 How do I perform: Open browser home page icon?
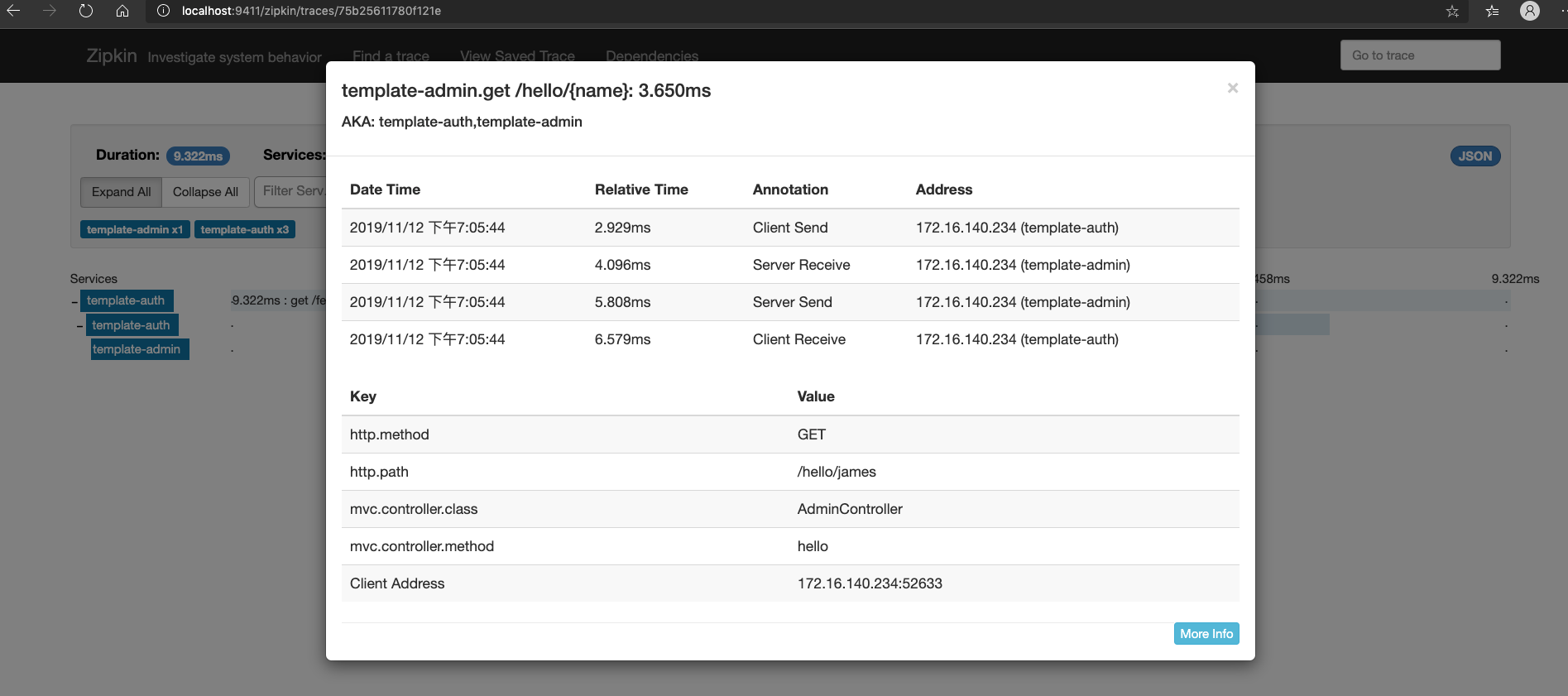[122, 11]
